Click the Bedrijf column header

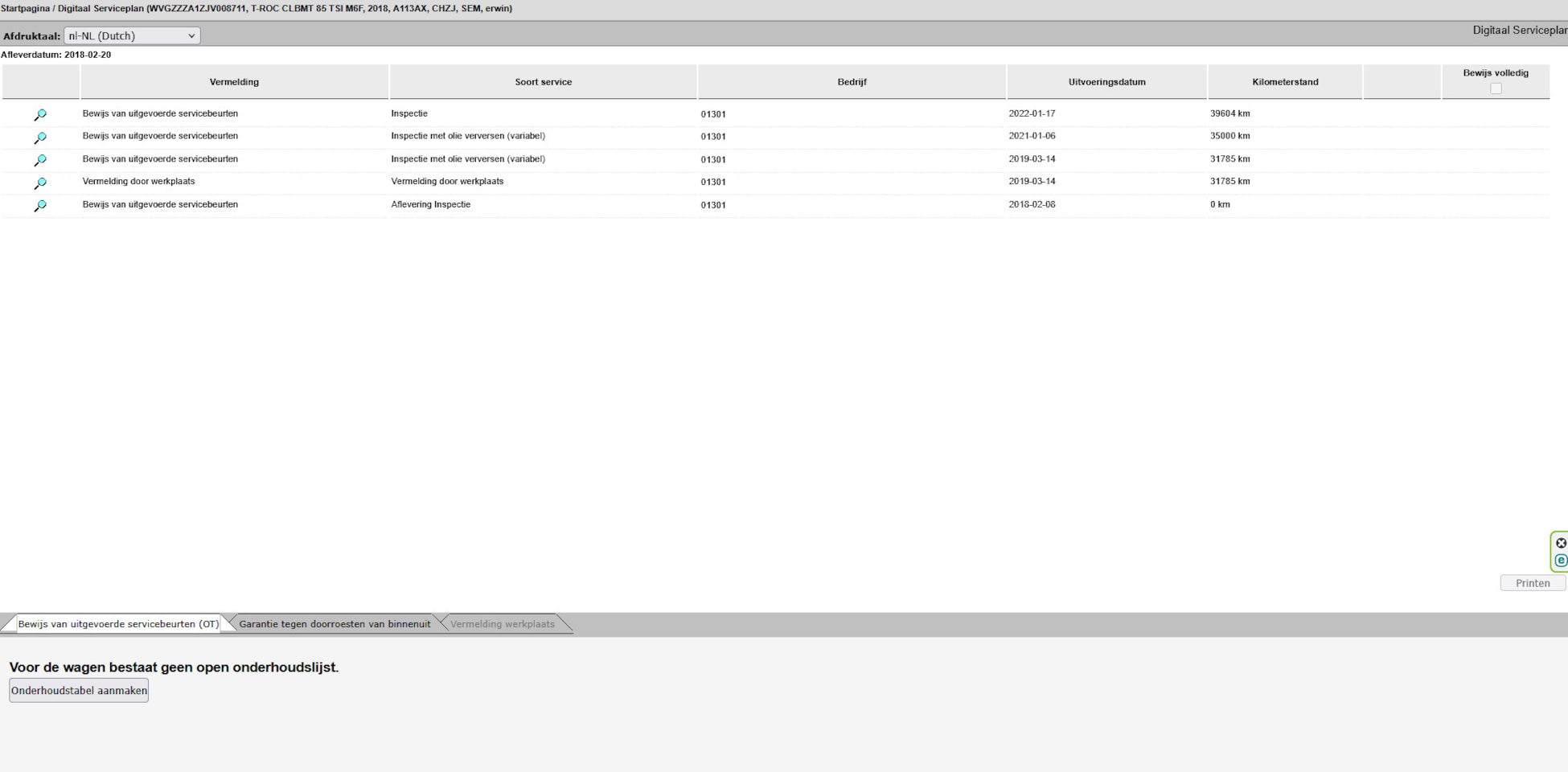point(852,82)
